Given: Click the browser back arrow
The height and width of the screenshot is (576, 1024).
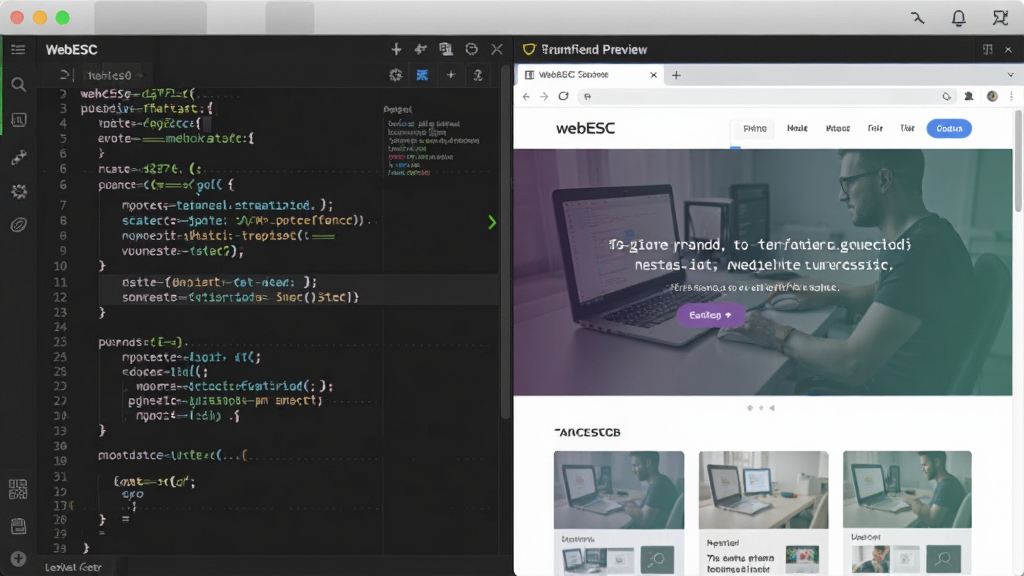Looking at the screenshot, I should 526,96.
